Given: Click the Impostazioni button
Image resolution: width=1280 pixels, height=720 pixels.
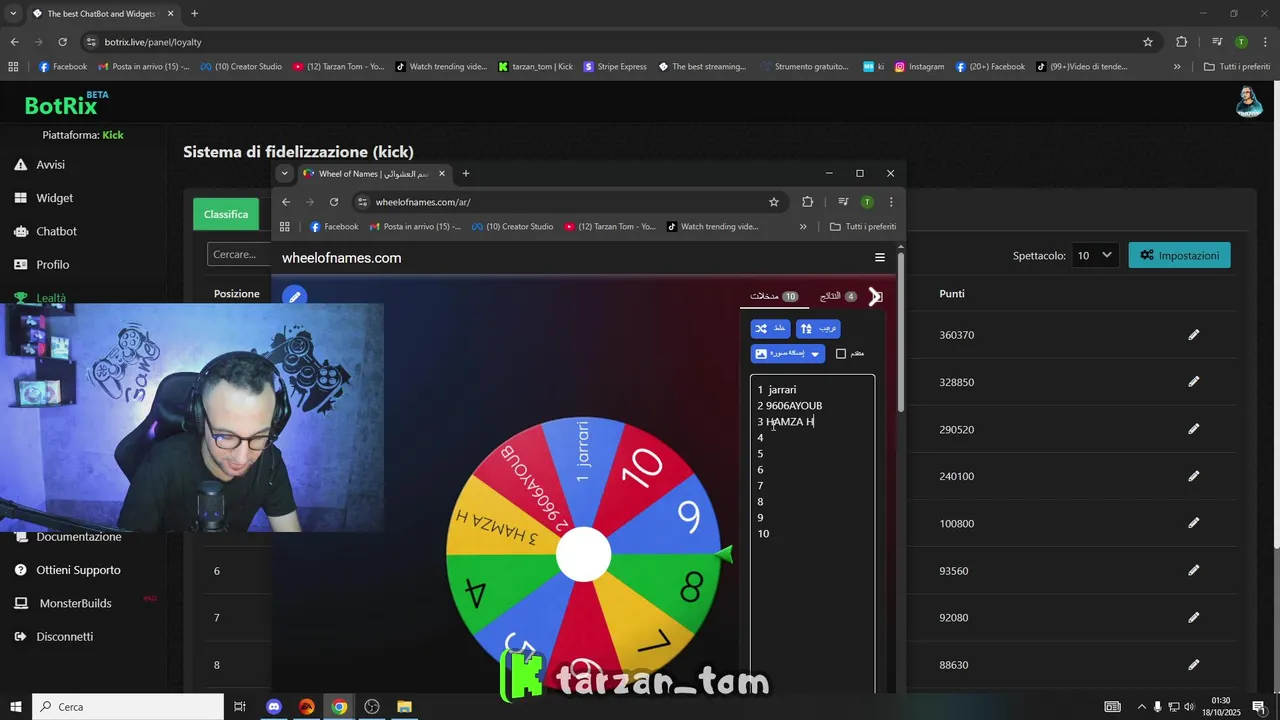Looking at the screenshot, I should click(x=1179, y=255).
